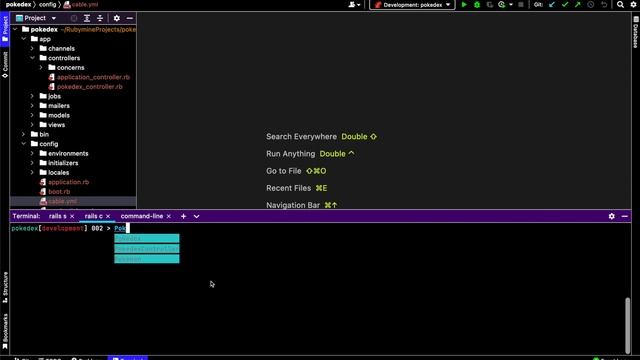
Task: Open Project view dropdown
Action: (x=36, y=18)
